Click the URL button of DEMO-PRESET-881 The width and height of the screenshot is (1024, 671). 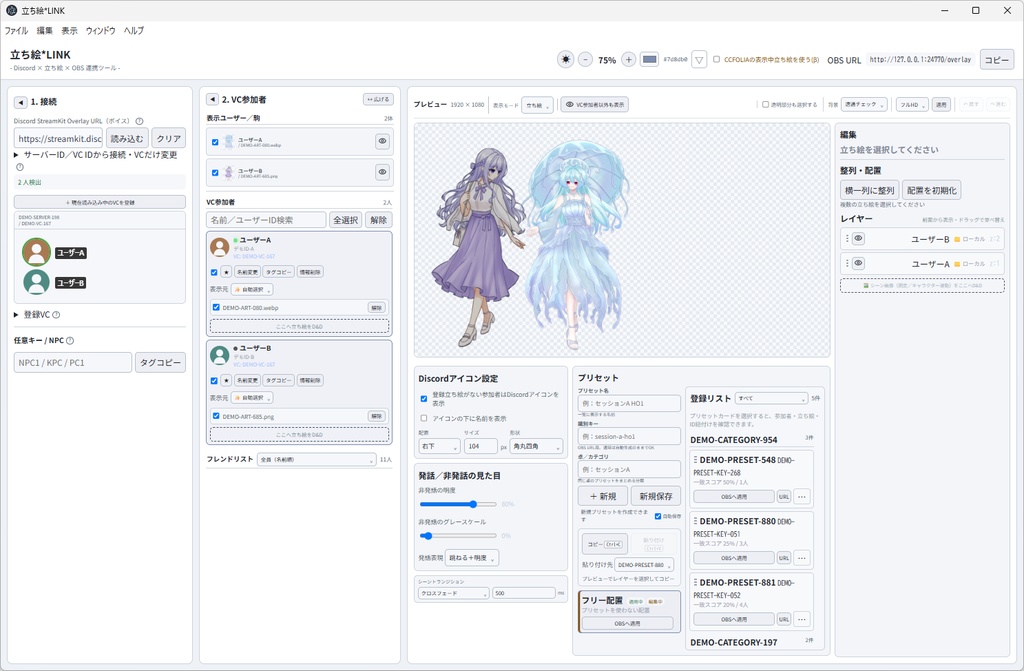pyautogui.click(x=784, y=619)
